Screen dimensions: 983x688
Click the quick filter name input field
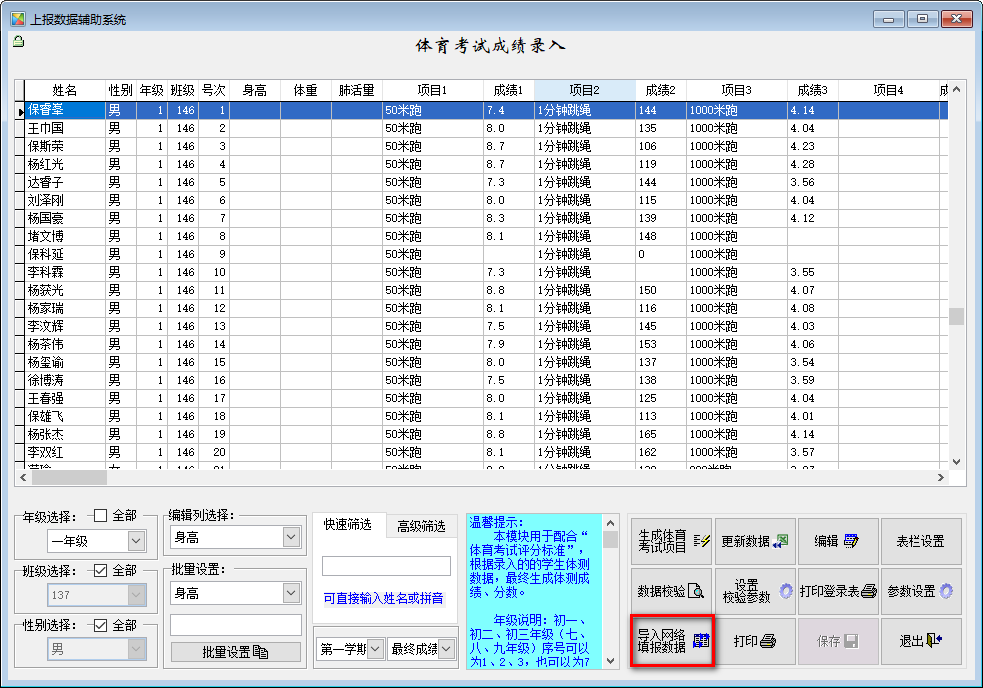tap(386, 566)
